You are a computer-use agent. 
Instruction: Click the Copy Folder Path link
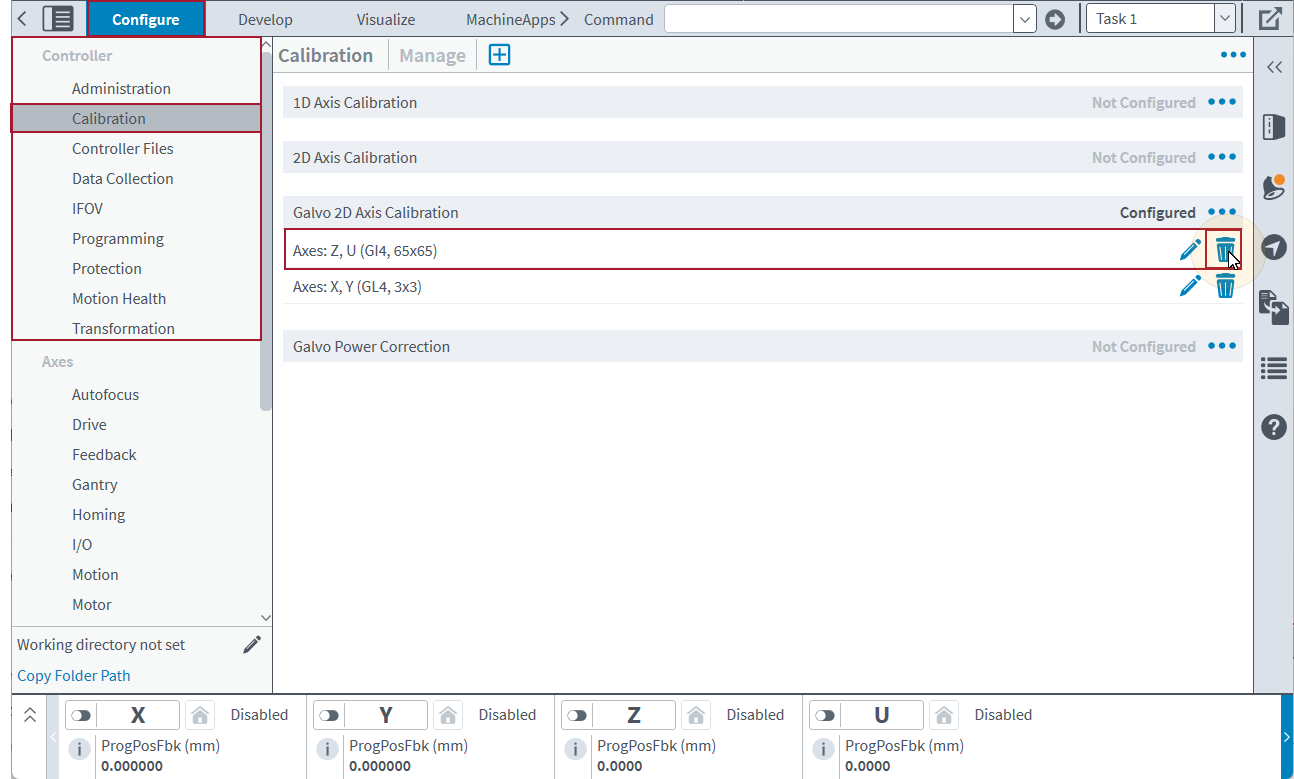pyautogui.click(x=74, y=675)
